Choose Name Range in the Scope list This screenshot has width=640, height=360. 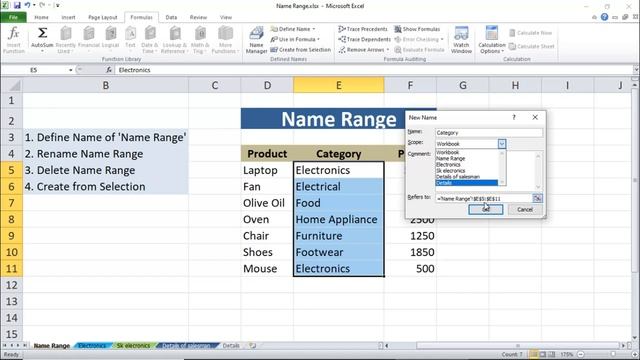pyautogui.click(x=467, y=158)
